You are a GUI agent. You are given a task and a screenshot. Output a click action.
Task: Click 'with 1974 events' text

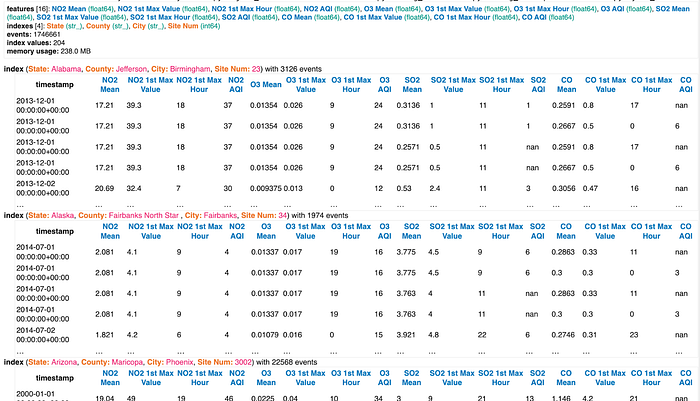320,216
